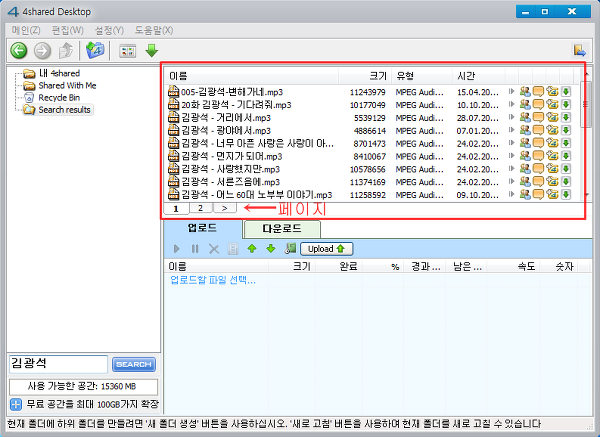Click the start transfer play icon in the upload toolbar
The image size is (600, 437).
click(176, 249)
